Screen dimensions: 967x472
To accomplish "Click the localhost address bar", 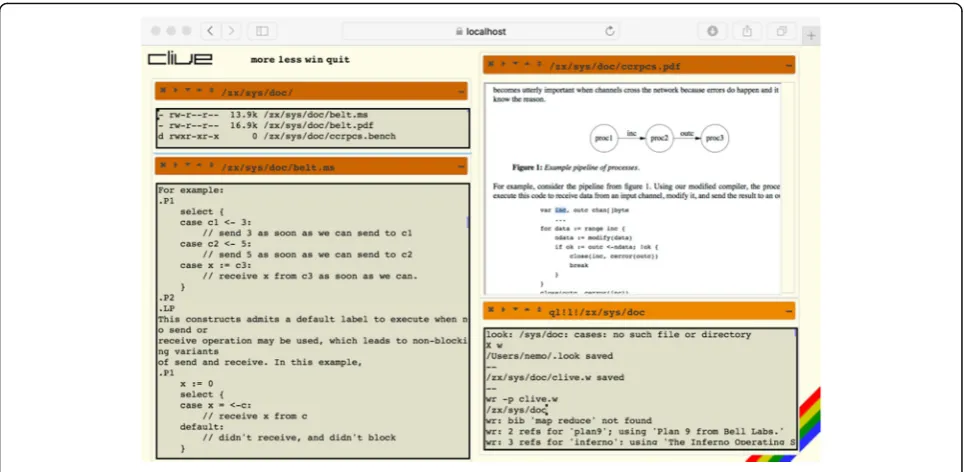I will 482,31.
